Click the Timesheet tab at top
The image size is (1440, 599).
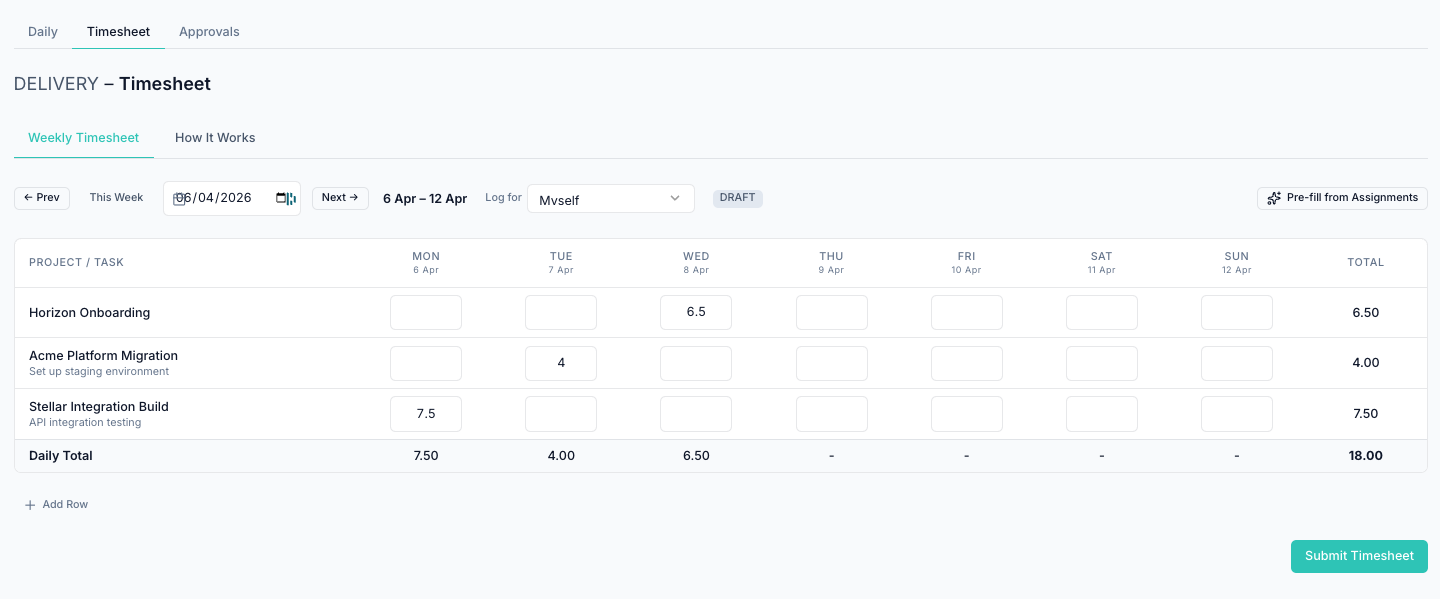(x=118, y=31)
